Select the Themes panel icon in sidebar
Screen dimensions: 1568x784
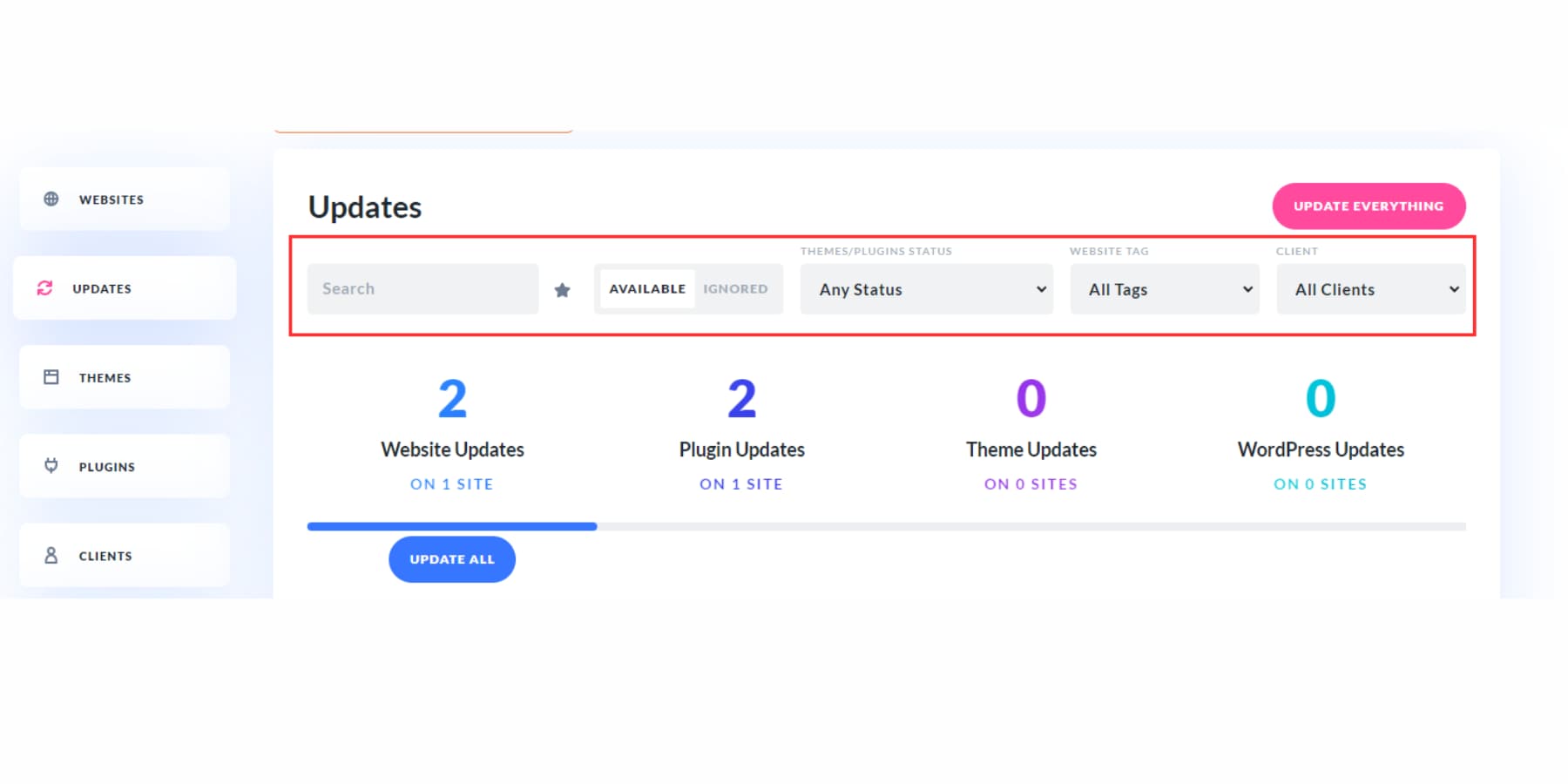tap(51, 377)
